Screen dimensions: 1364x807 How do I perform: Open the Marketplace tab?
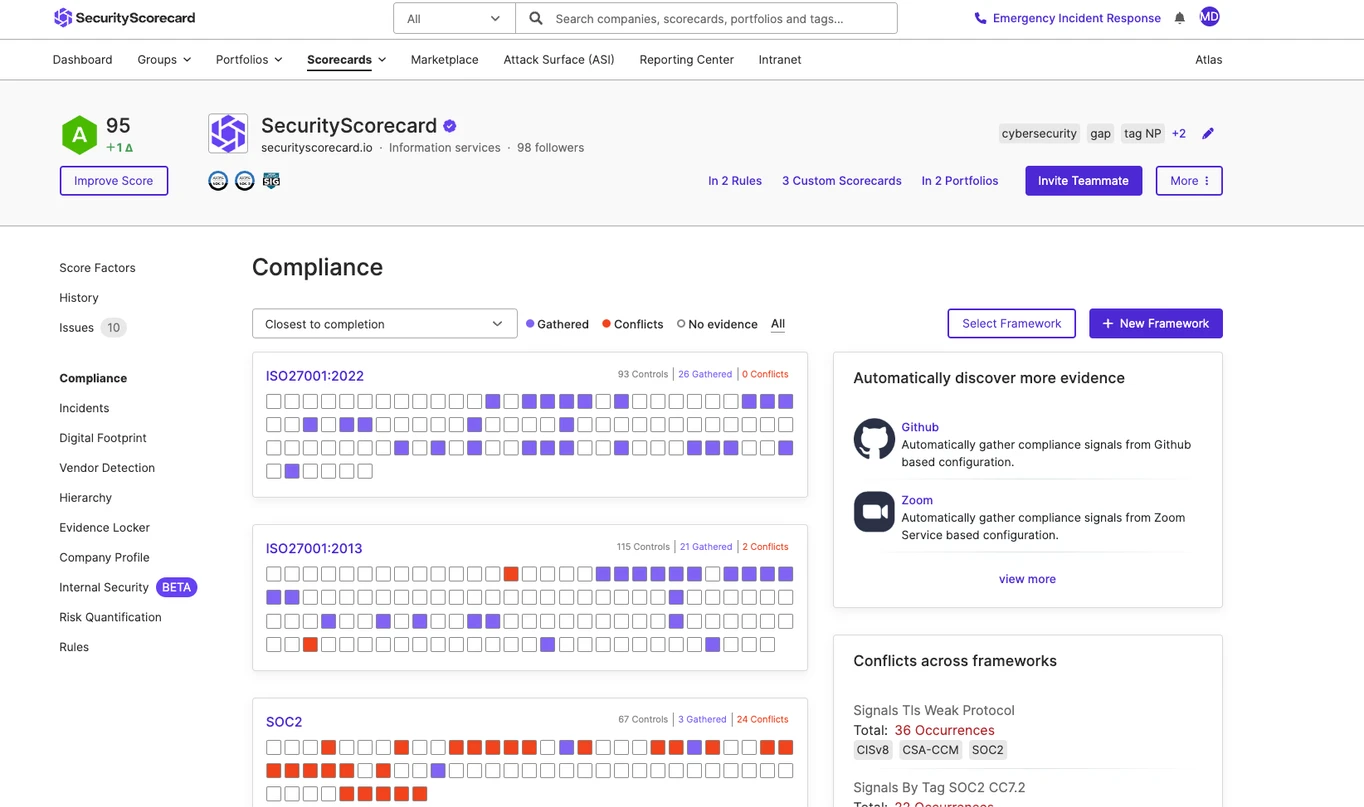pyautogui.click(x=444, y=60)
